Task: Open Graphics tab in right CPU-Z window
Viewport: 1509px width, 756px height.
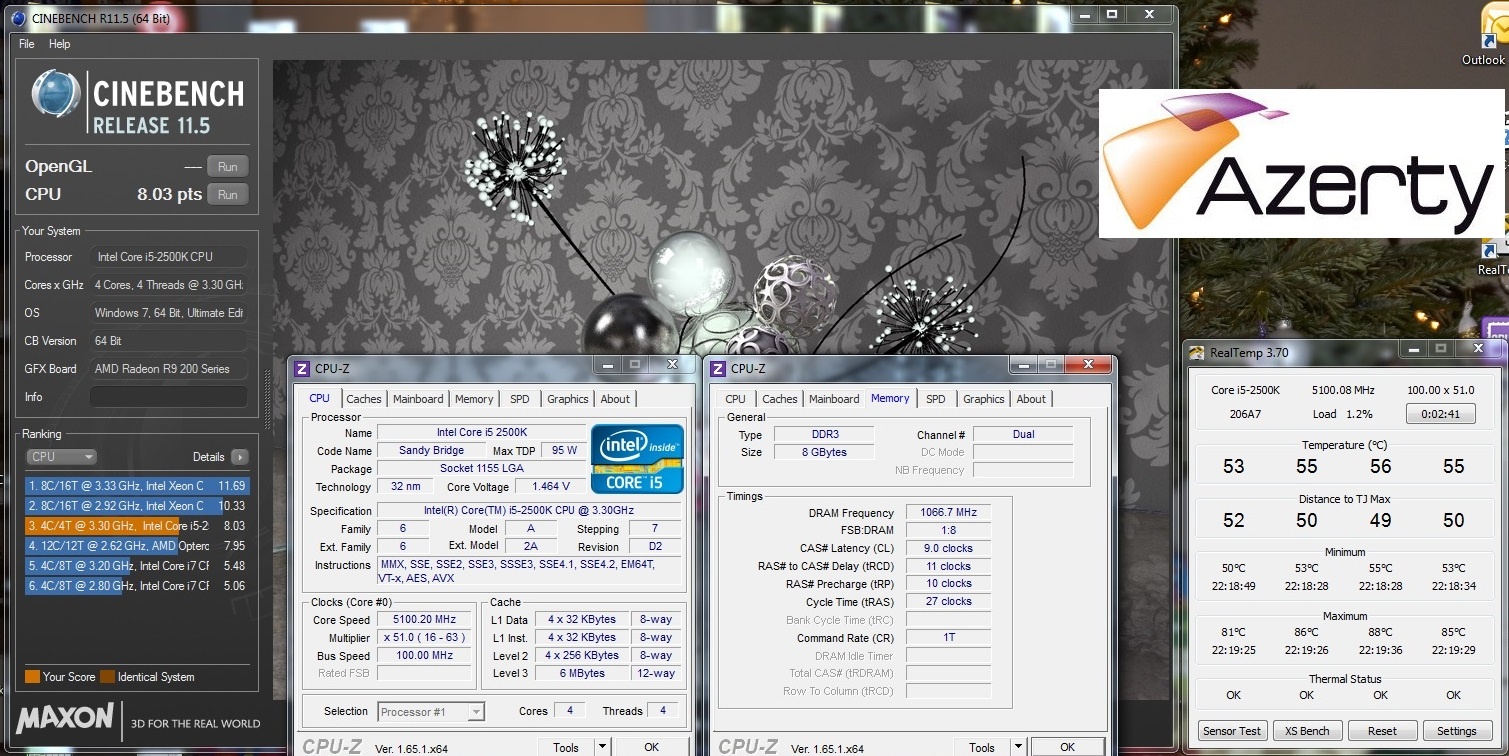Action: click(984, 399)
